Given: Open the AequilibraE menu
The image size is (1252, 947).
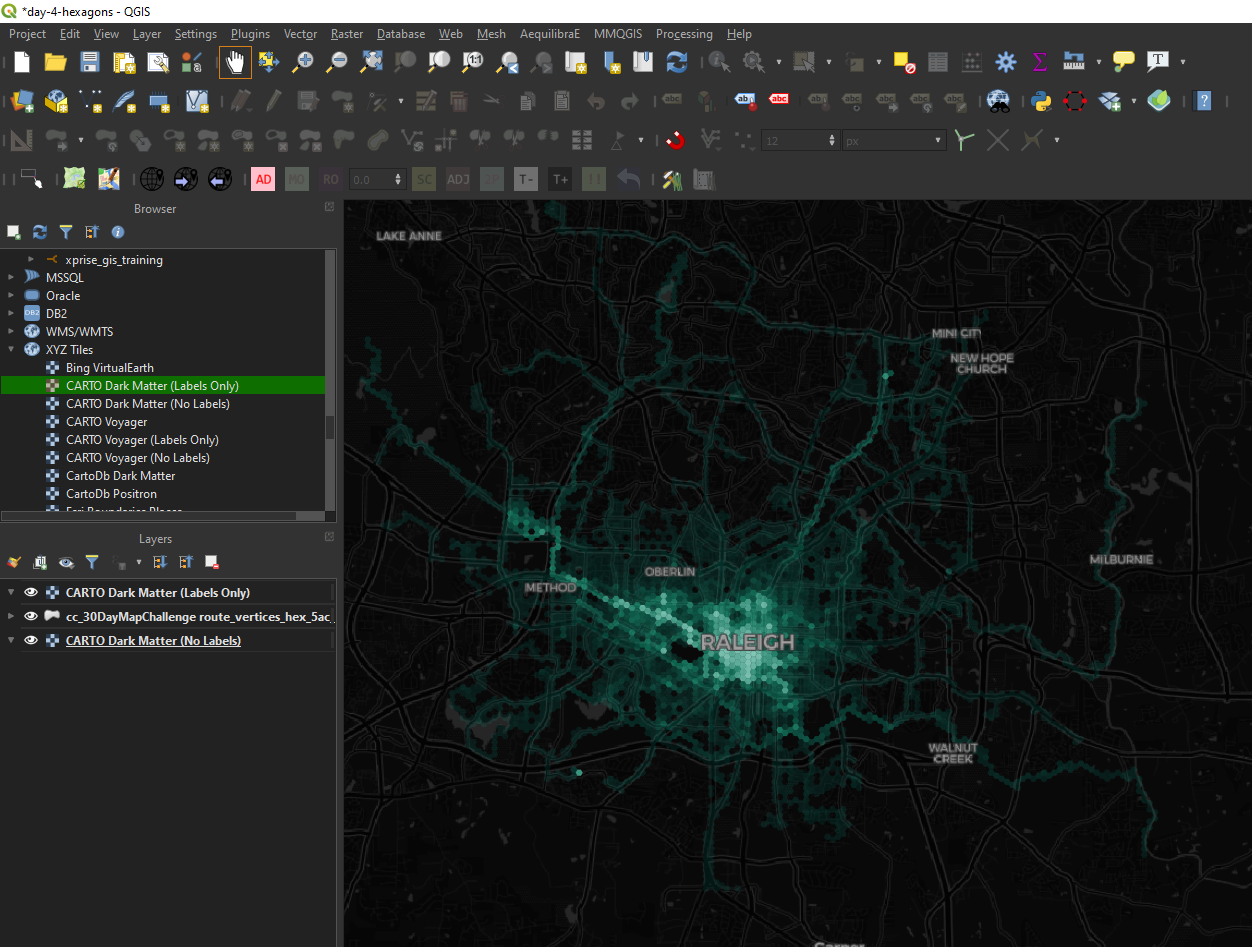Looking at the screenshot, I should 550,33.
